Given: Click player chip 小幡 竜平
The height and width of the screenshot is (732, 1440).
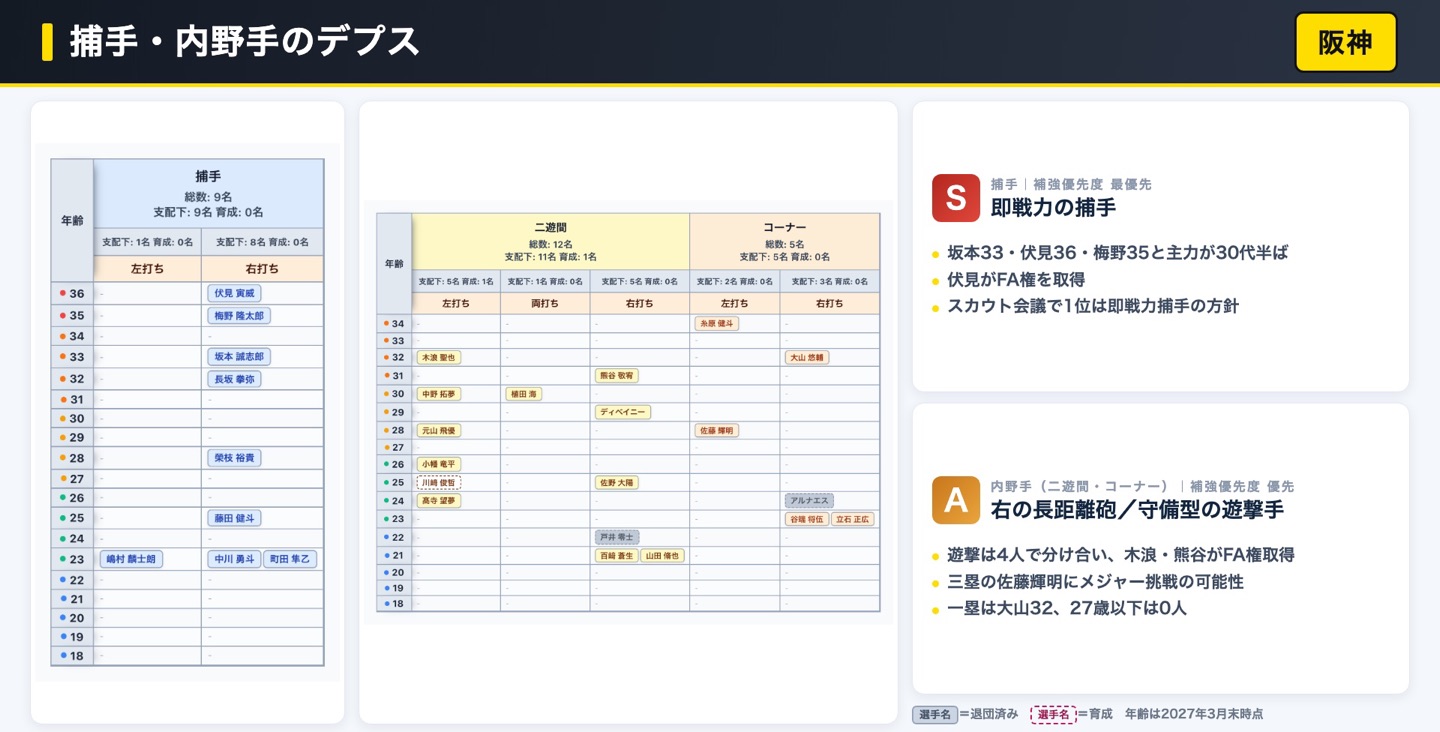Looking at the screenshot, I should pyautogui.click(x=439, y=464).
